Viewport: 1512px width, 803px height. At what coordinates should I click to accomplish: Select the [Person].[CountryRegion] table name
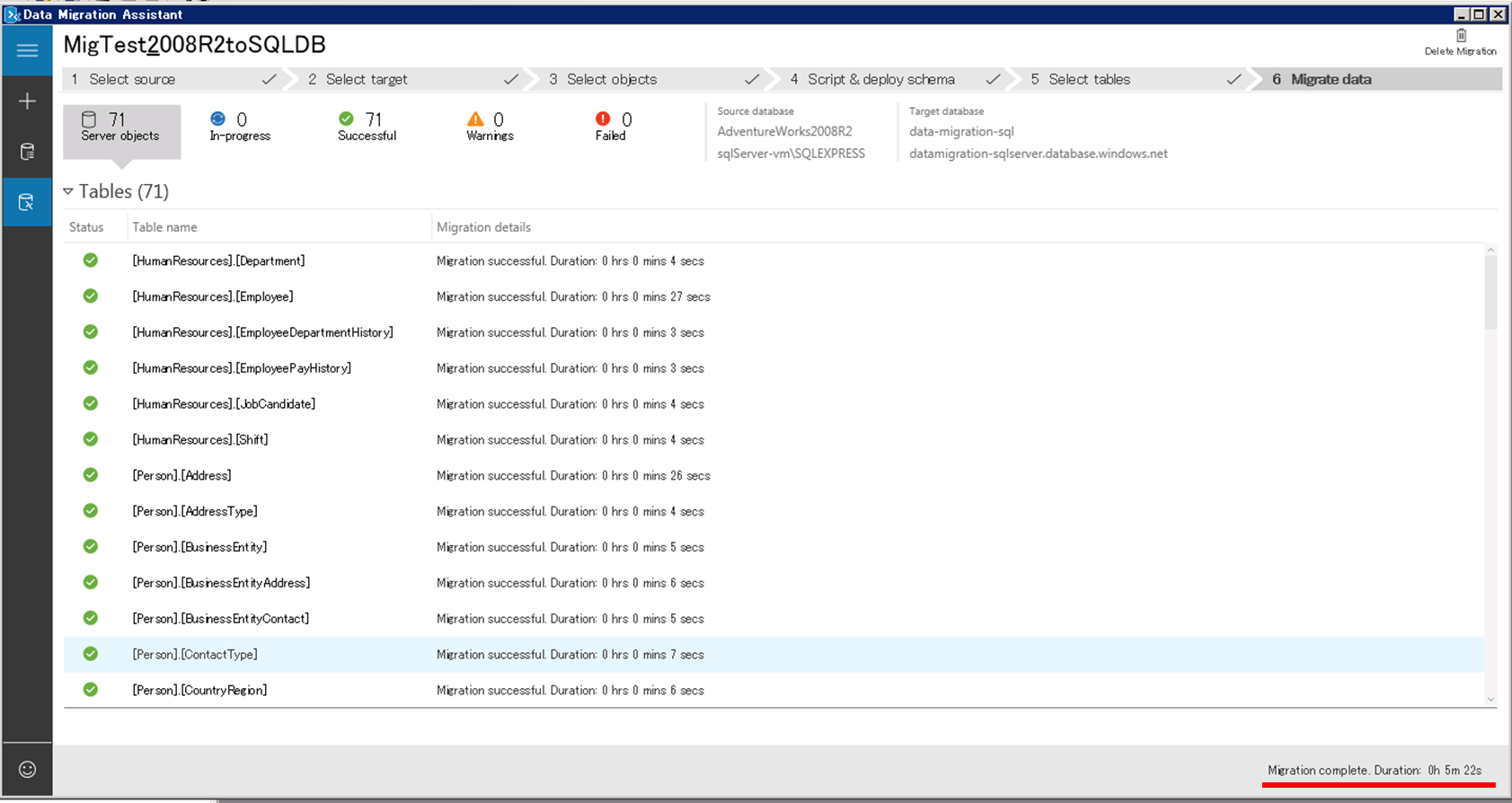tap(199, 691)
